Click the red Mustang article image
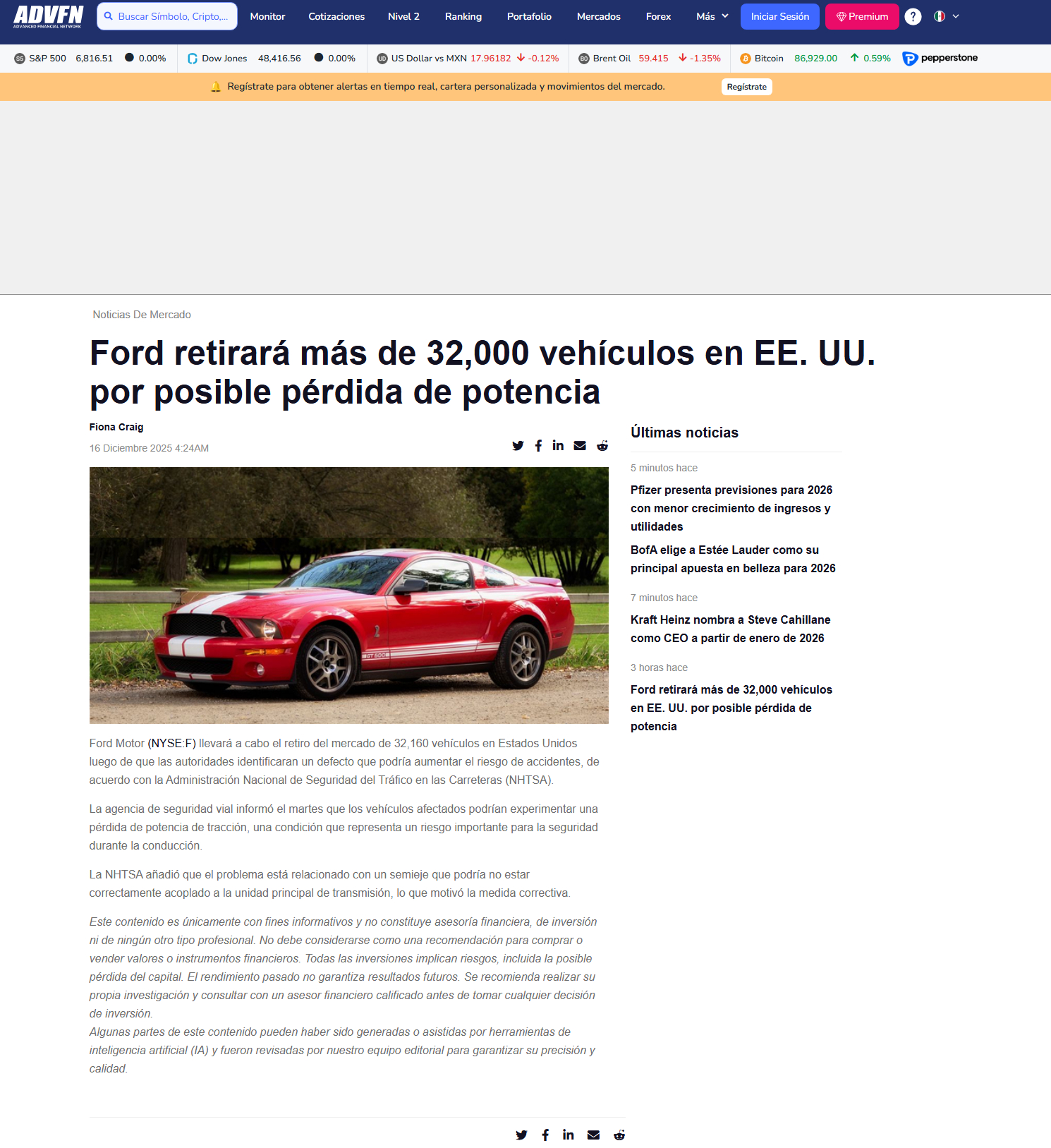1051x1148 pixels. tap(349, 596)
